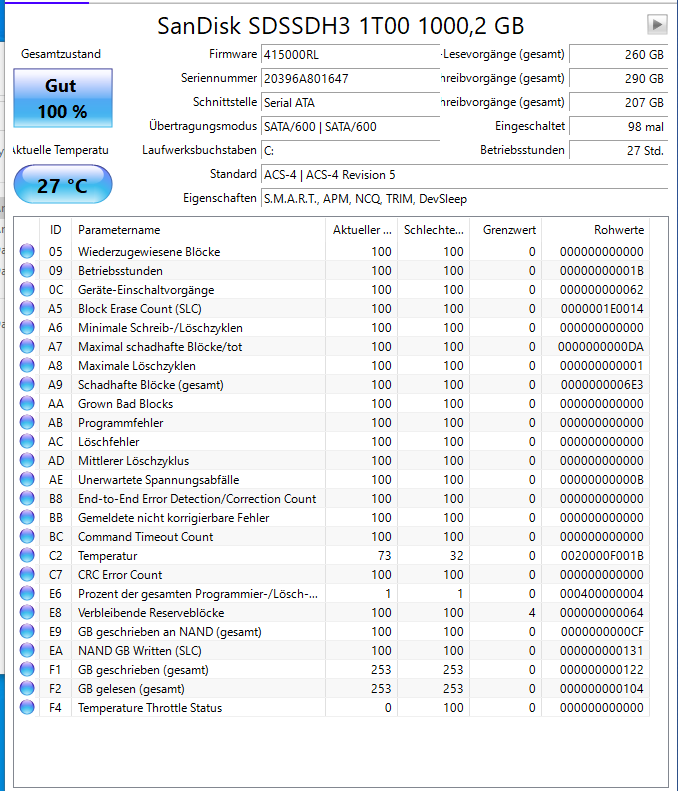The image size is (678, 791).
Task: Click the next-disk arrow button beside drive title
Action: (x=657, y=24)
